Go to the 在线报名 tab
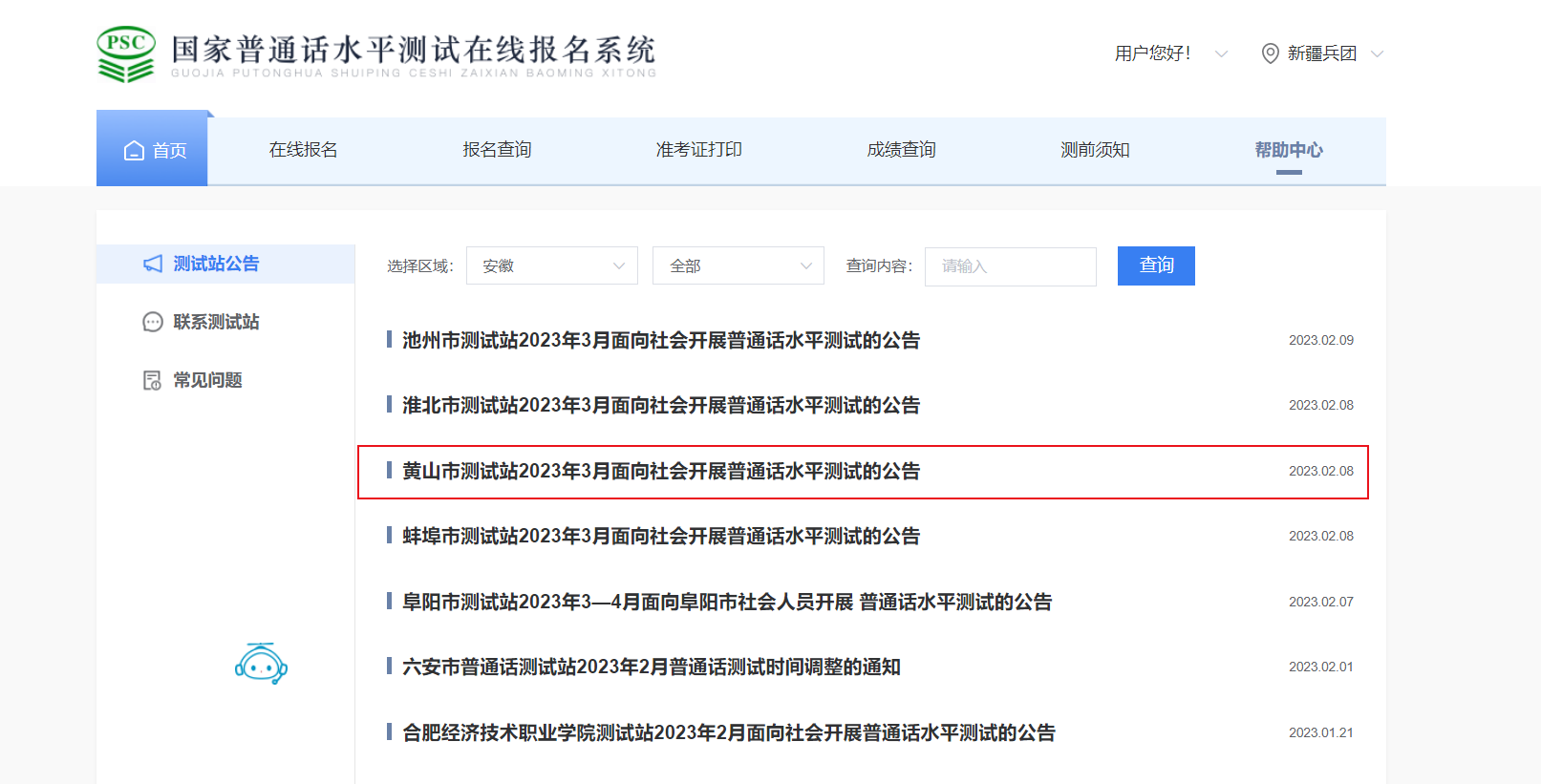Image resolution: width=1541 pixels, height=784 pixels. pos(303,150)
